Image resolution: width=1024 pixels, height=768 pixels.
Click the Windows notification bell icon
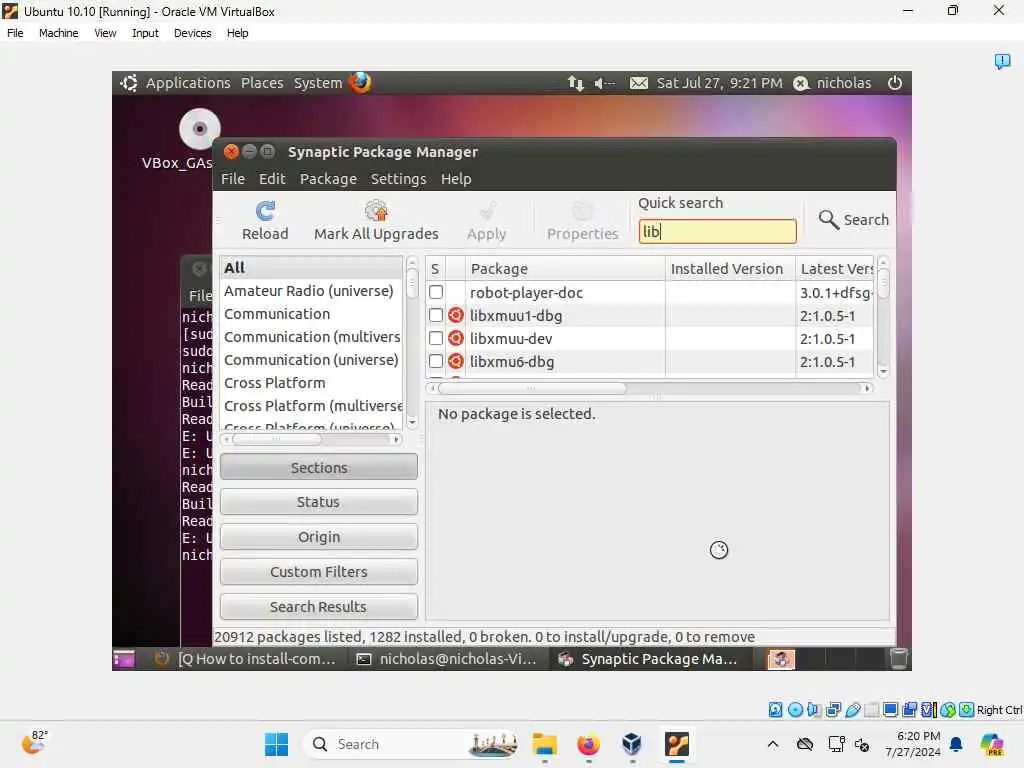(956, 744)
